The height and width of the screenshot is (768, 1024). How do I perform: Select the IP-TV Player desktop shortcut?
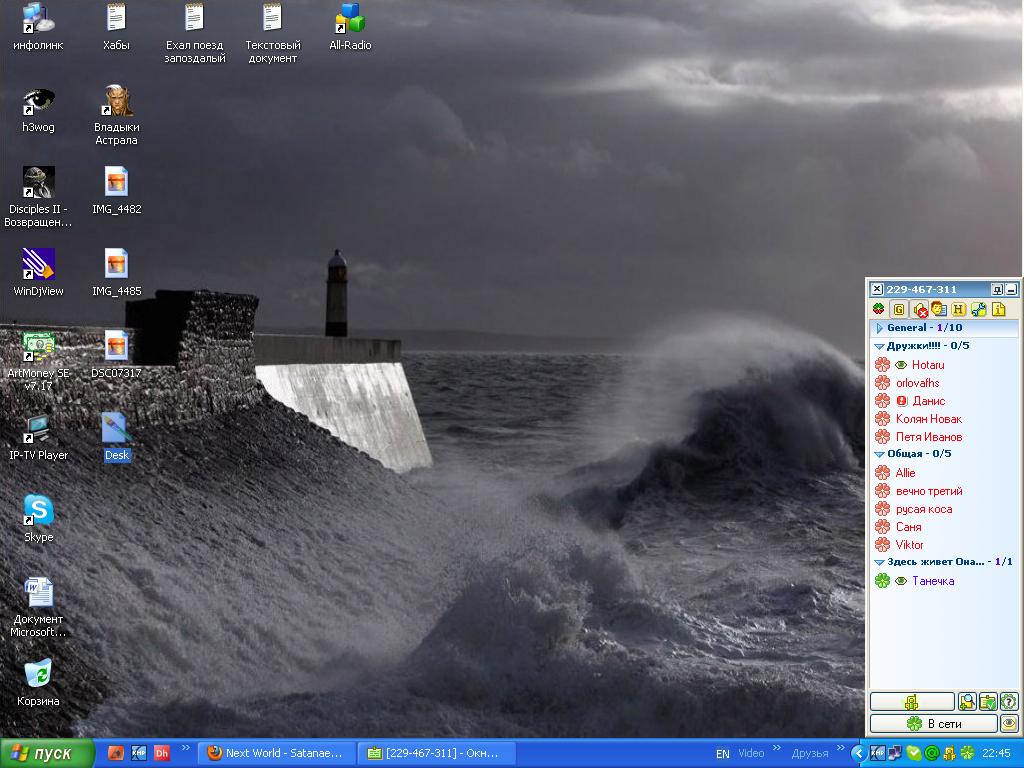tap(38, 438)
